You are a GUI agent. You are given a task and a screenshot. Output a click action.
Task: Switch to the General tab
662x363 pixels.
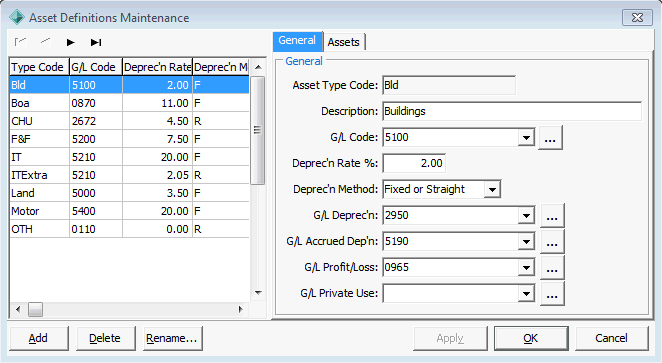click(297, 41)
